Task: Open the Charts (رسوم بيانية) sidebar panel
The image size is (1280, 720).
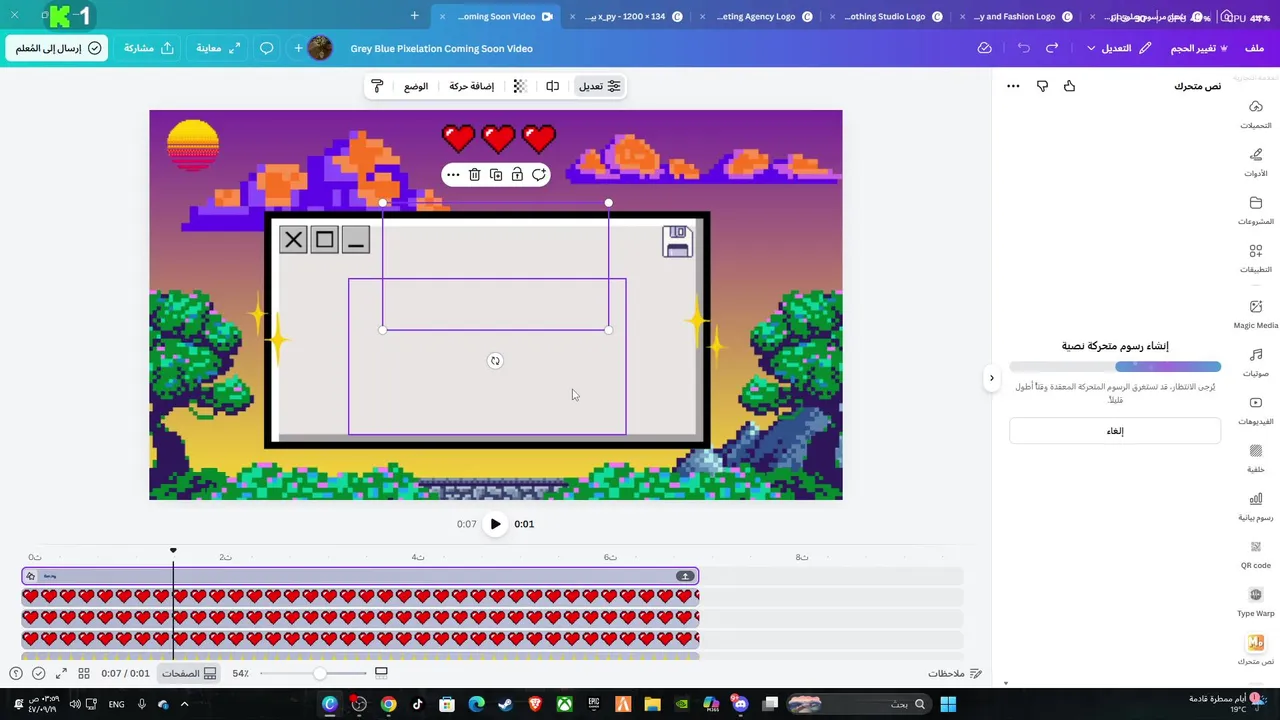Action: pyautogui.click(x=1256, y=507)
